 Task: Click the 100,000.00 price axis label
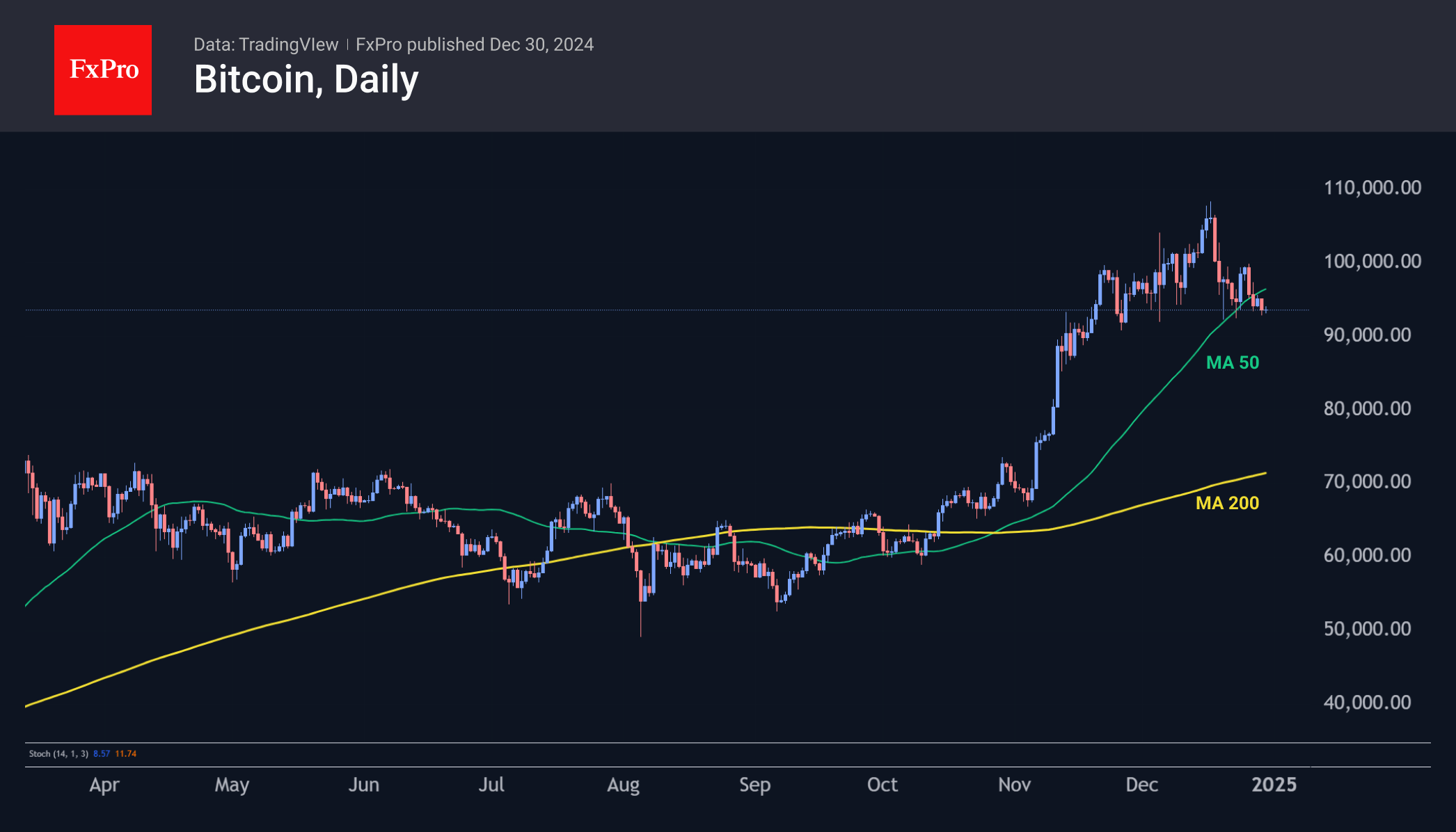click(1372, 262)
